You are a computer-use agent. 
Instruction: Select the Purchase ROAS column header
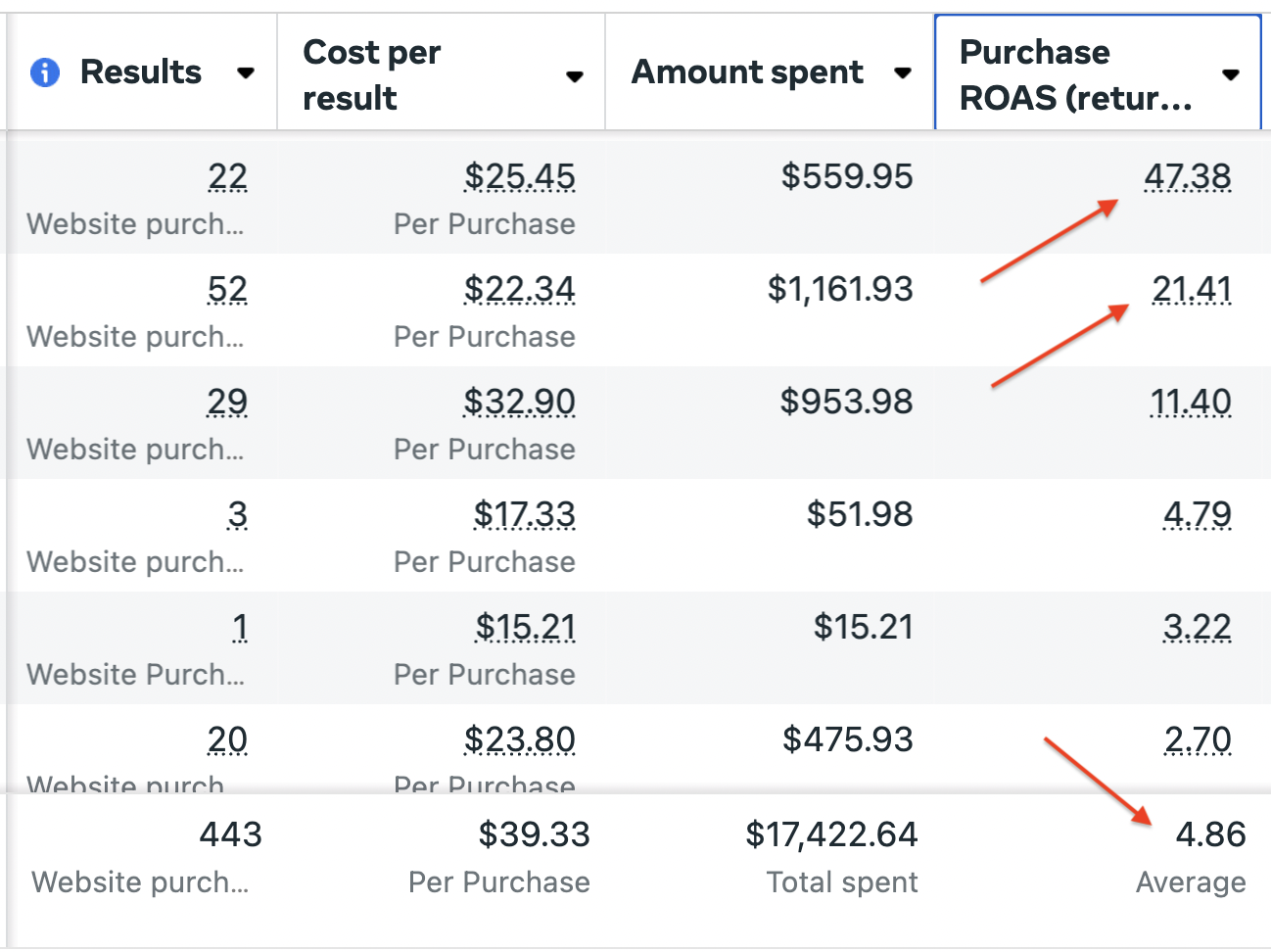1075,74
